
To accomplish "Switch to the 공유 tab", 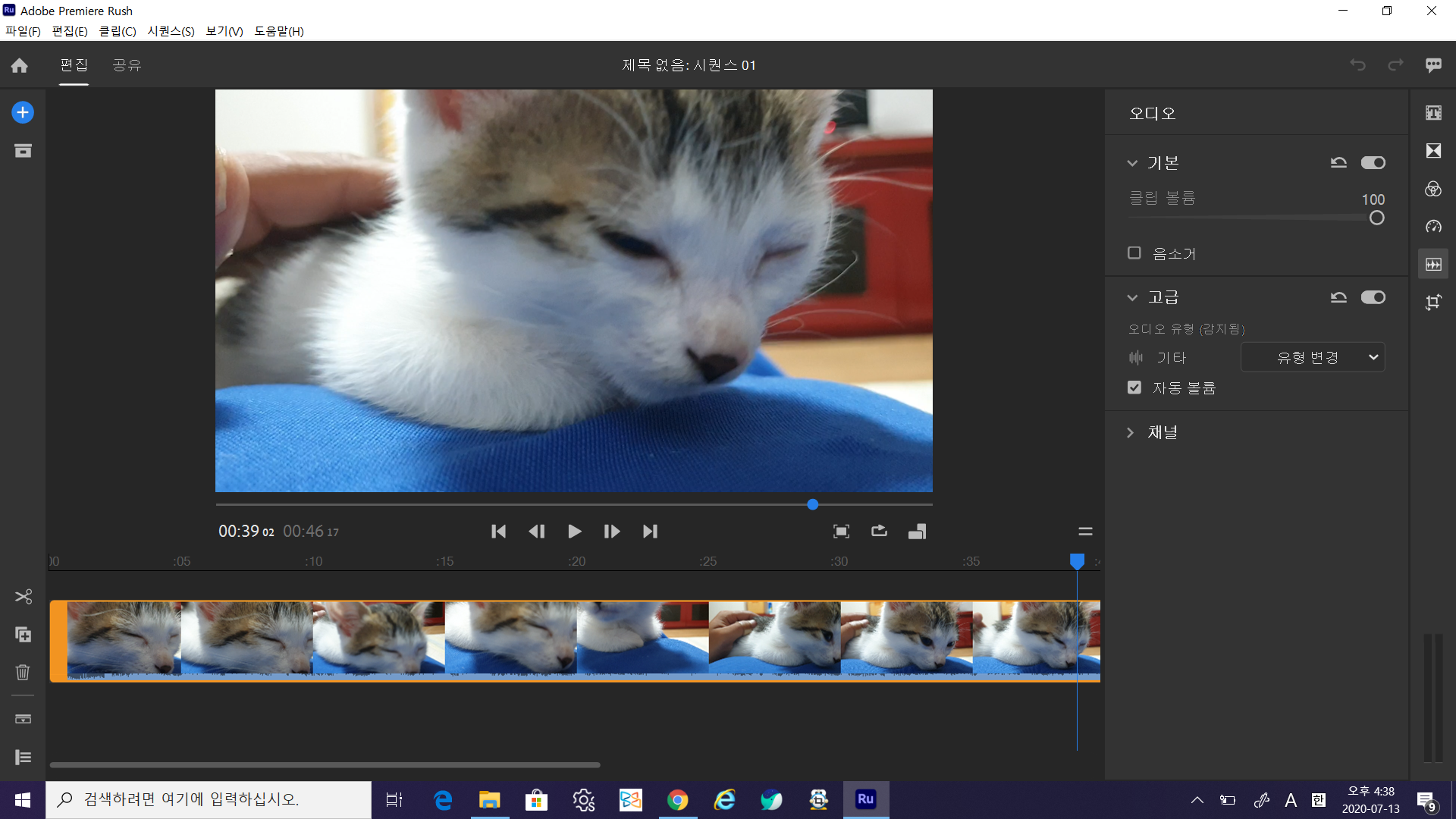I will click(x=127, y=65).
